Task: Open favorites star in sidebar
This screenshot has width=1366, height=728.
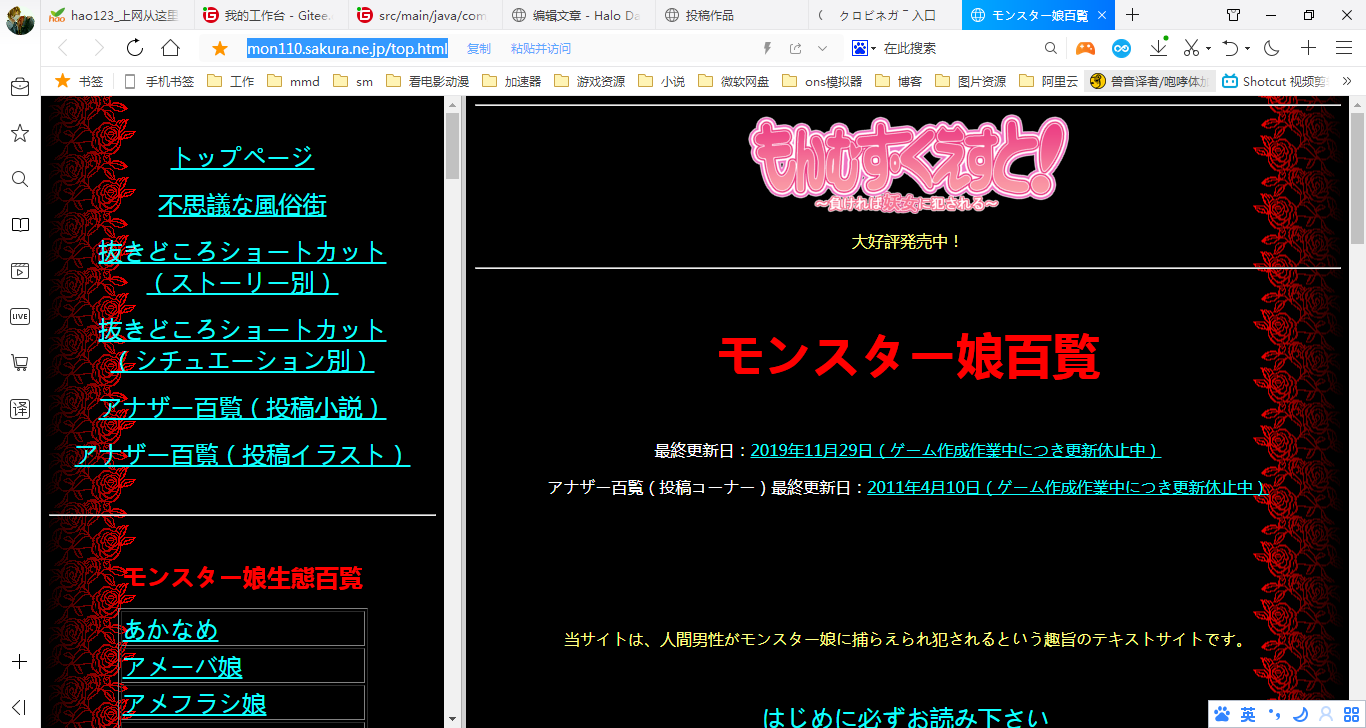Action: point(20,133)
